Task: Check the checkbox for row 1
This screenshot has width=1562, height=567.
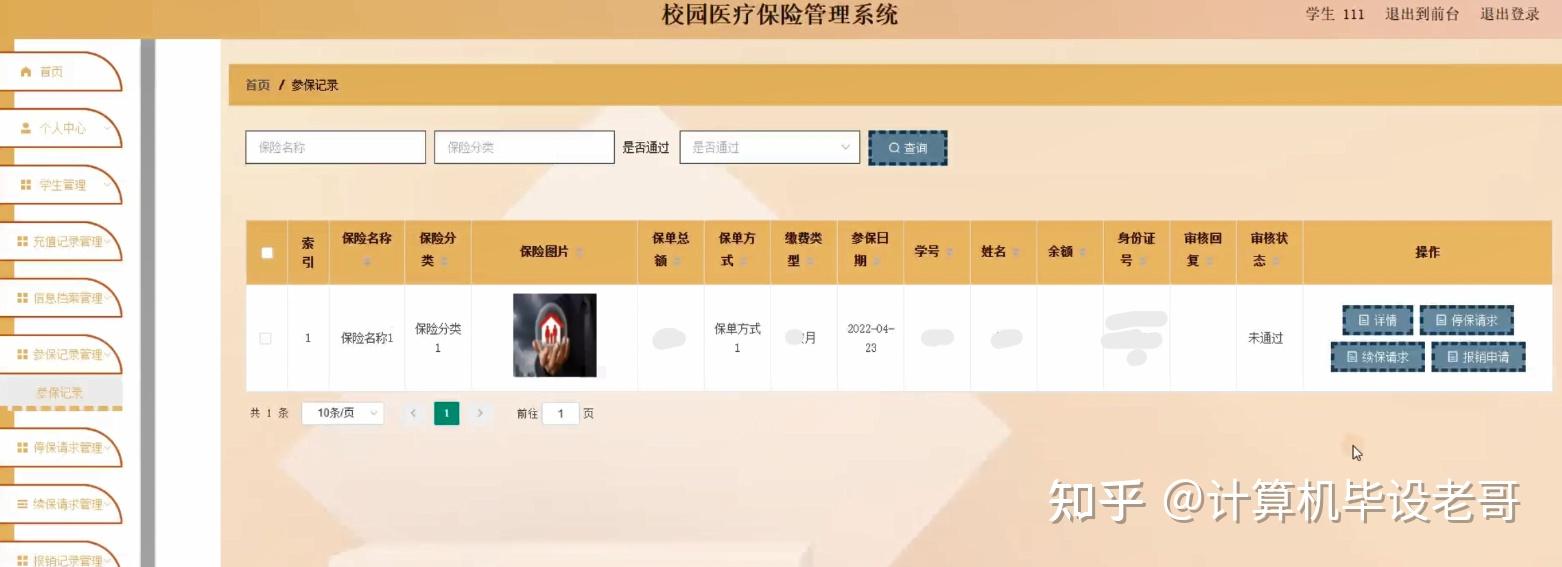Action: [266, 338]
